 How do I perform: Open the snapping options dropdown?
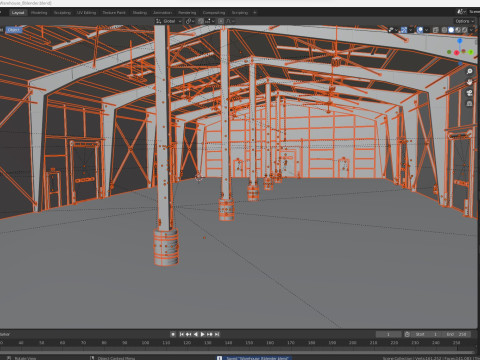tap(209, 21)
